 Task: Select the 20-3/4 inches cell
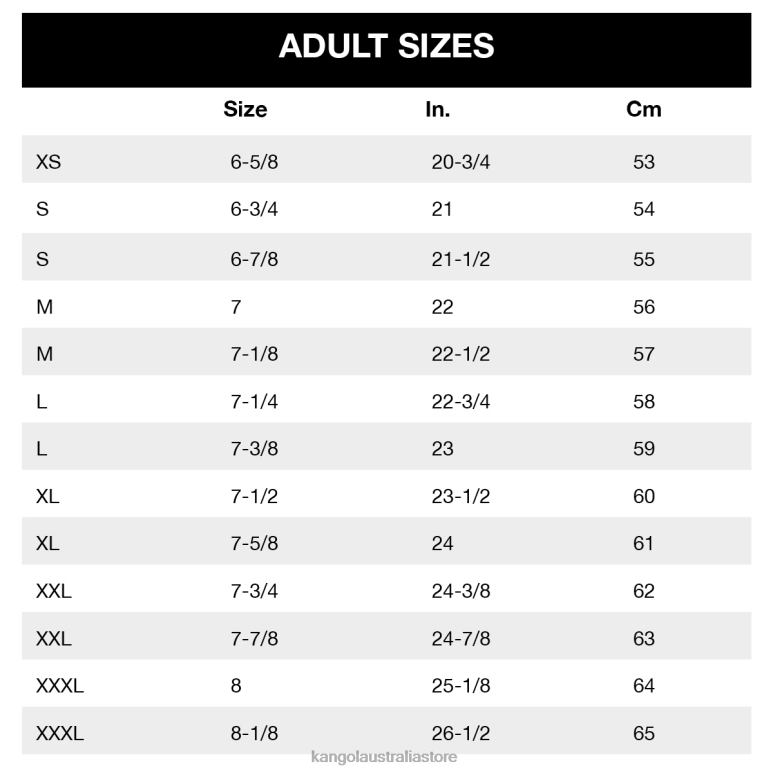click(460, 161)
